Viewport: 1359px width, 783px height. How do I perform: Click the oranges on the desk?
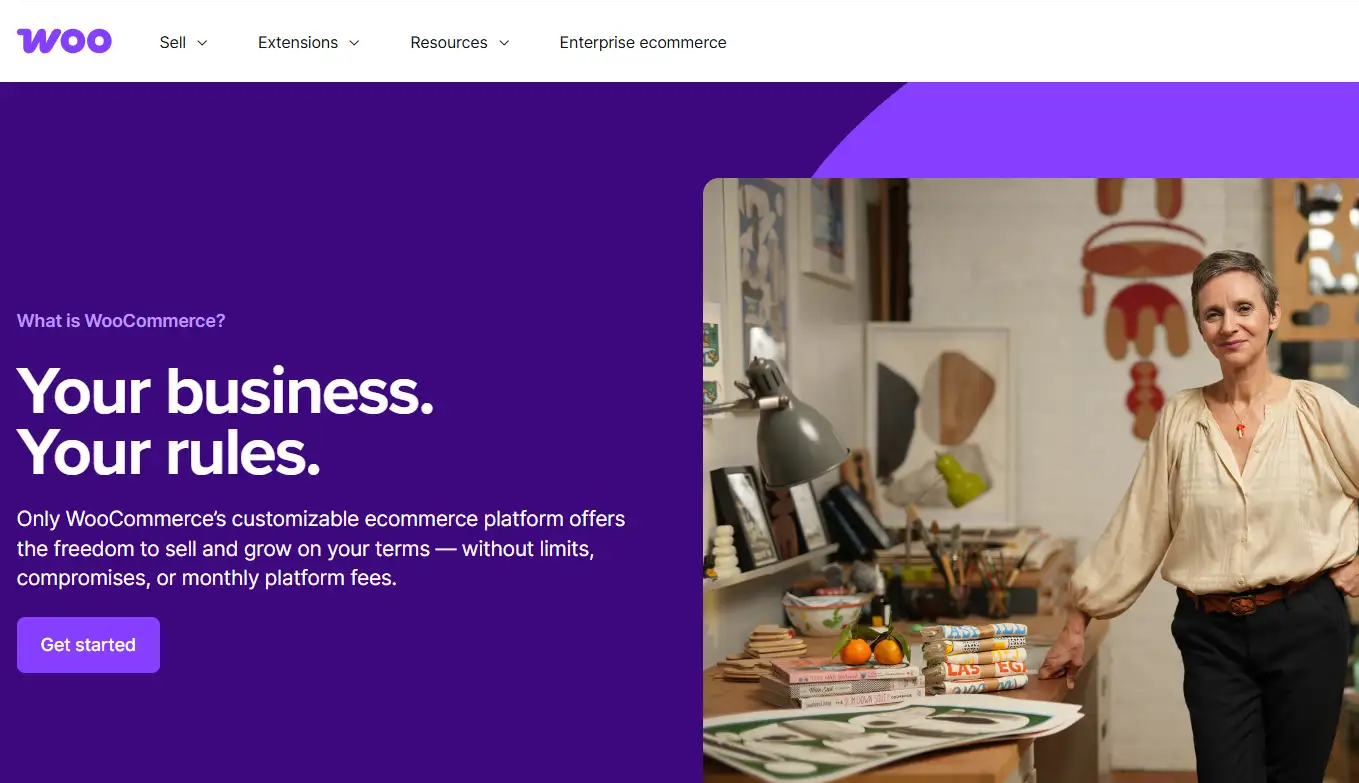[x=871, y=650]
